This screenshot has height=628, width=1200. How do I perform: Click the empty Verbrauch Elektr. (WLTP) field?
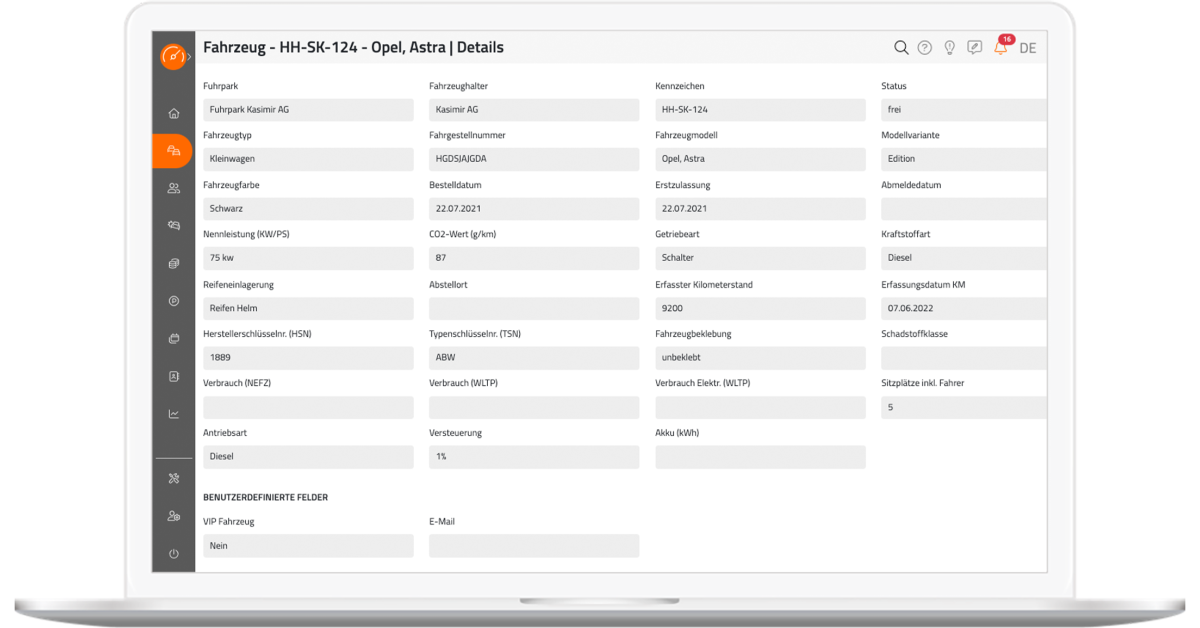(x=760, y=407)
